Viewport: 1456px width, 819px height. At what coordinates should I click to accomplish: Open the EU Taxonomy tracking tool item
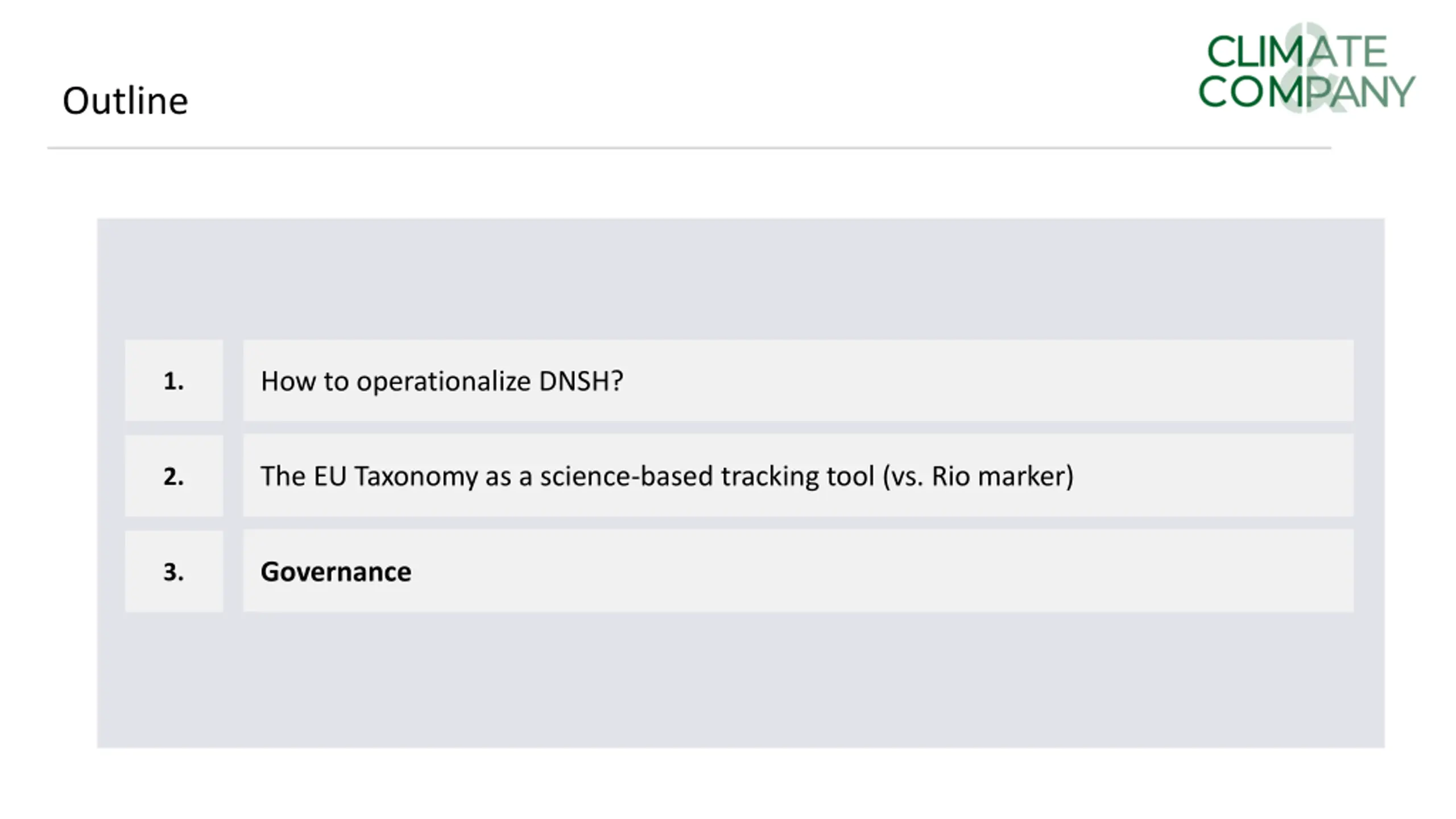(798, 475)
